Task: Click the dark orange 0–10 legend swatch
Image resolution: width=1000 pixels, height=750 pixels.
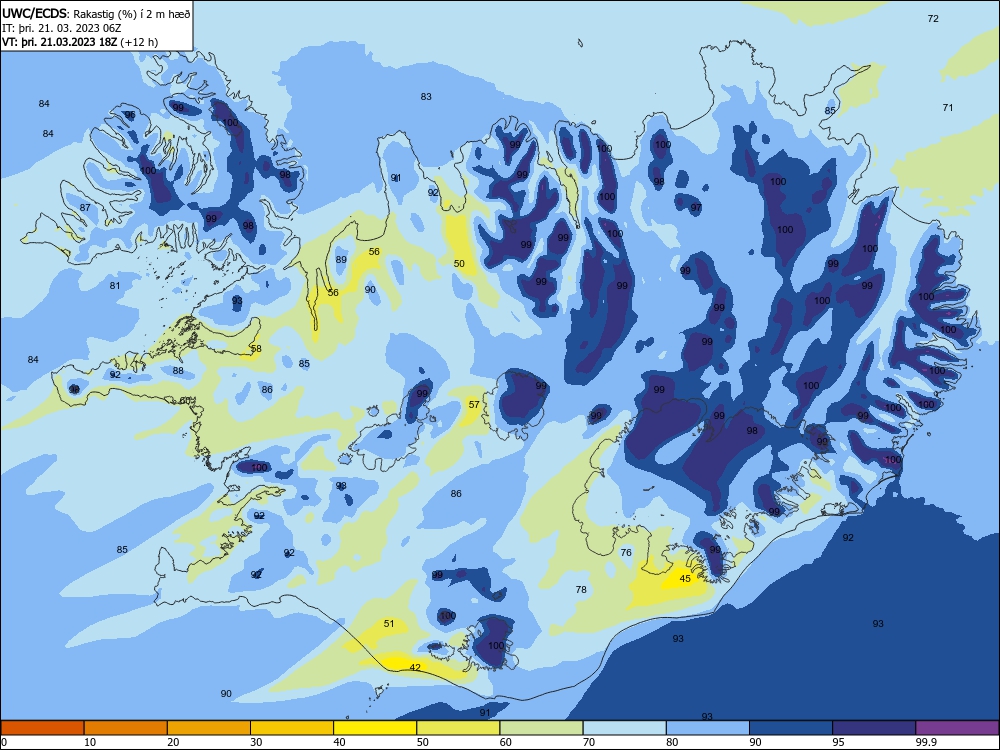Action: (42, 728)
